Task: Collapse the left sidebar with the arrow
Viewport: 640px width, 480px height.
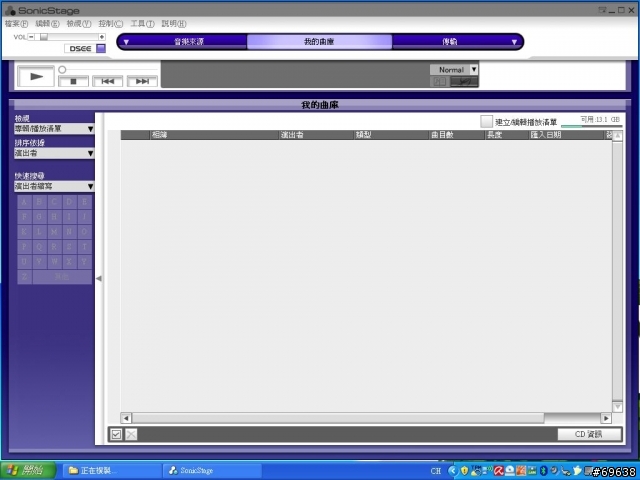Action: click(x=99, y=278)
